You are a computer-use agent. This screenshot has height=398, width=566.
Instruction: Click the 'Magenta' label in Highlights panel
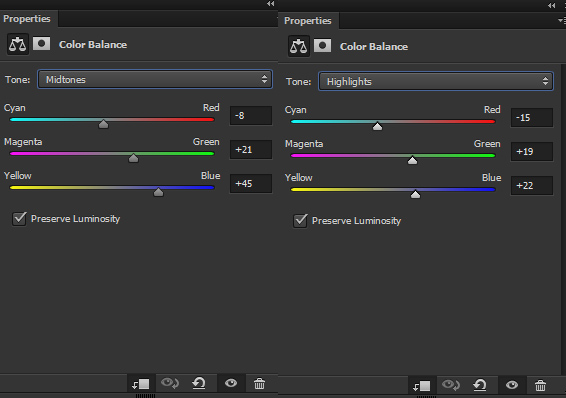point(304,144)
